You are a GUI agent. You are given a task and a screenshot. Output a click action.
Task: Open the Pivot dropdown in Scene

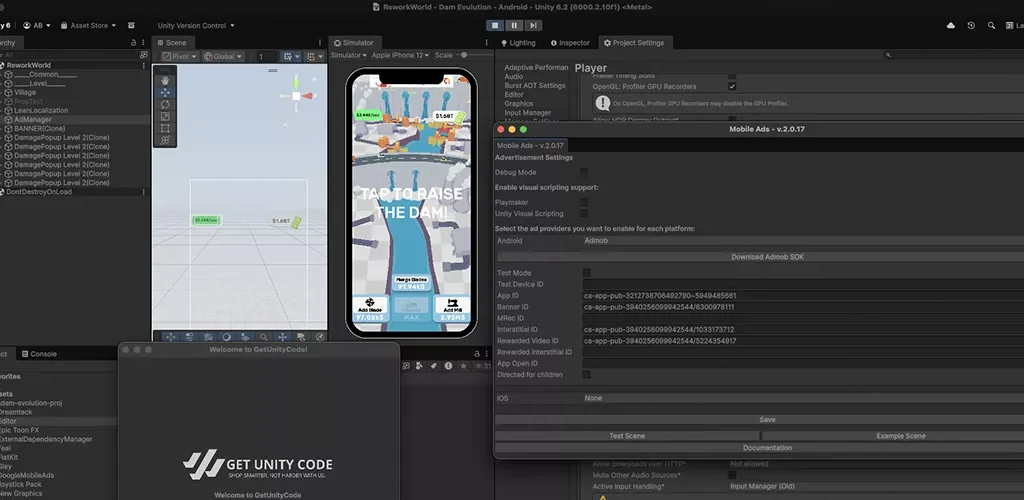pos(179,57)
